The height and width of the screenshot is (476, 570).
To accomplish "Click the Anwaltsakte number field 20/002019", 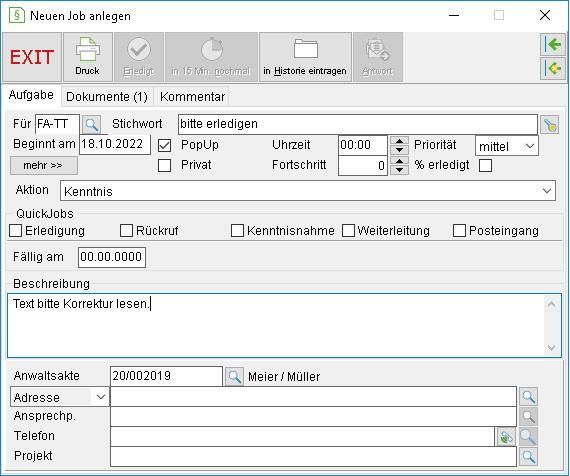I will tap(166, 376).
